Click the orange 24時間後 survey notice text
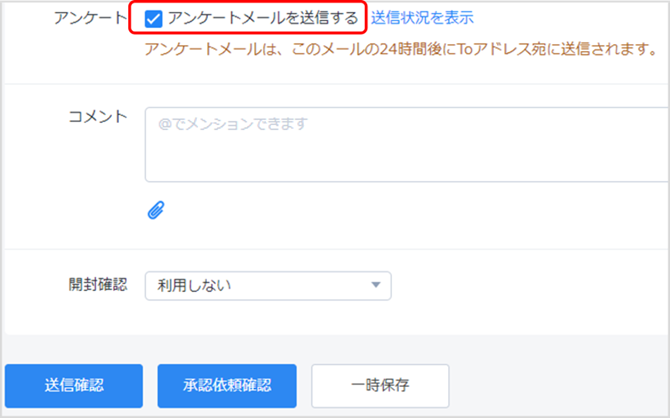Viewport: 670px width, 418px height. 400,49
